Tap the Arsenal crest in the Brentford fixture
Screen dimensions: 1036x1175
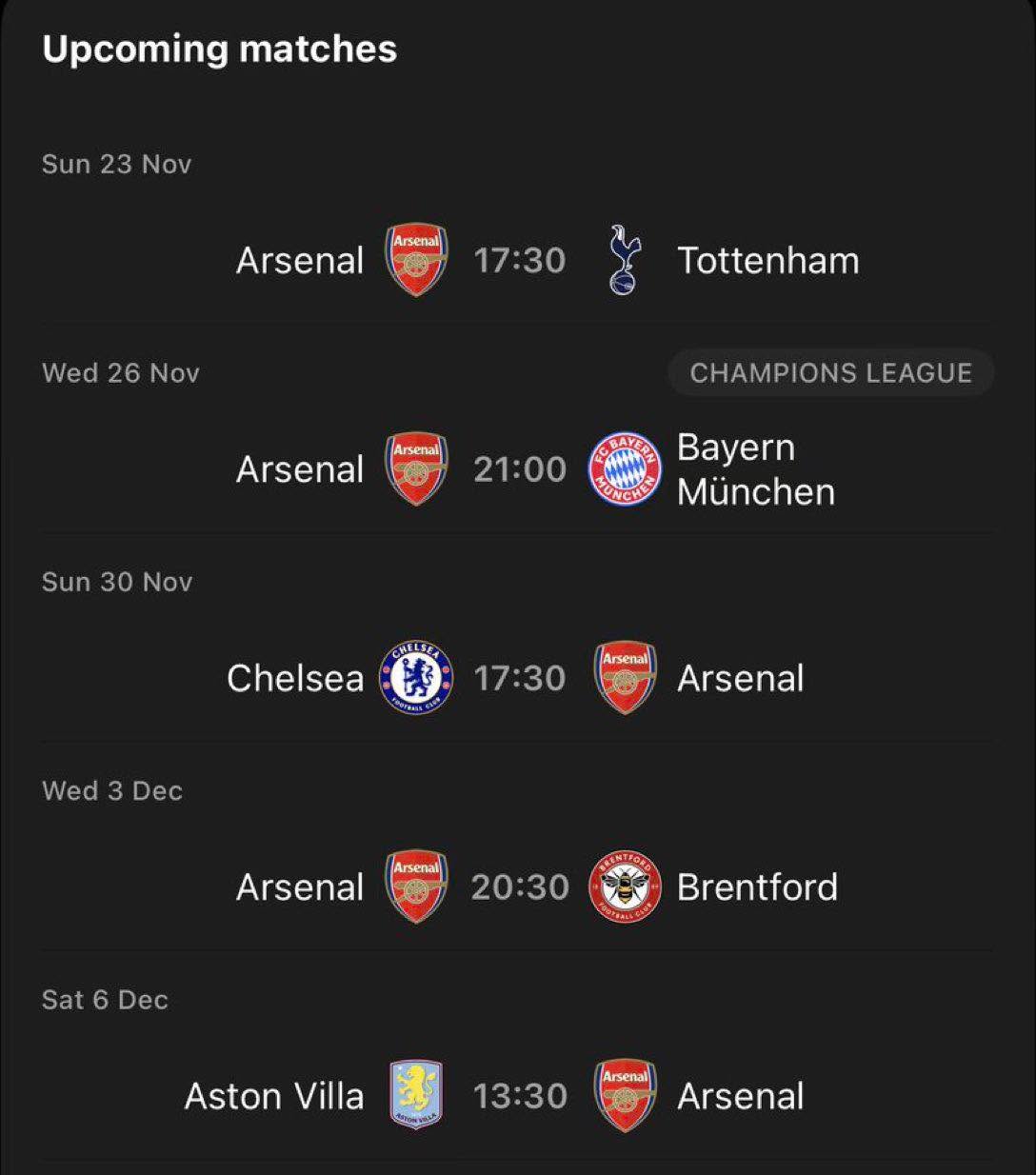[416, 886]
